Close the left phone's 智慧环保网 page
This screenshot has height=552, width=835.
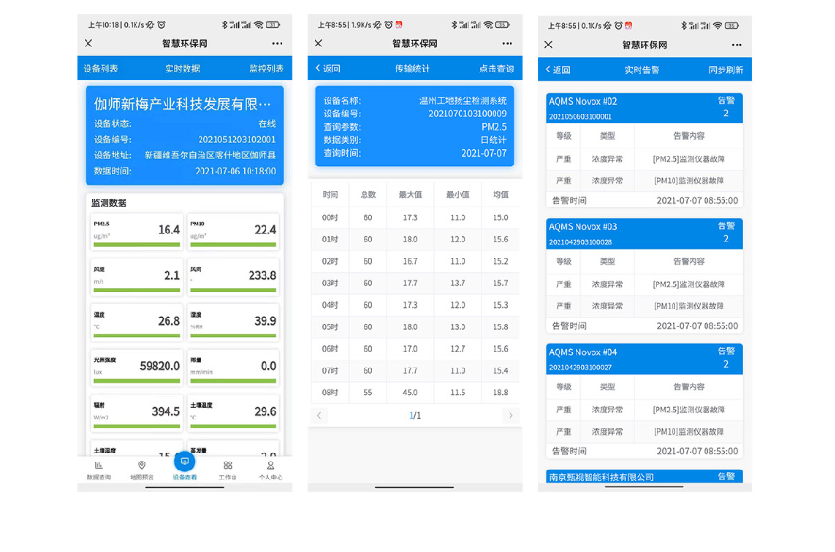point(88,43)
